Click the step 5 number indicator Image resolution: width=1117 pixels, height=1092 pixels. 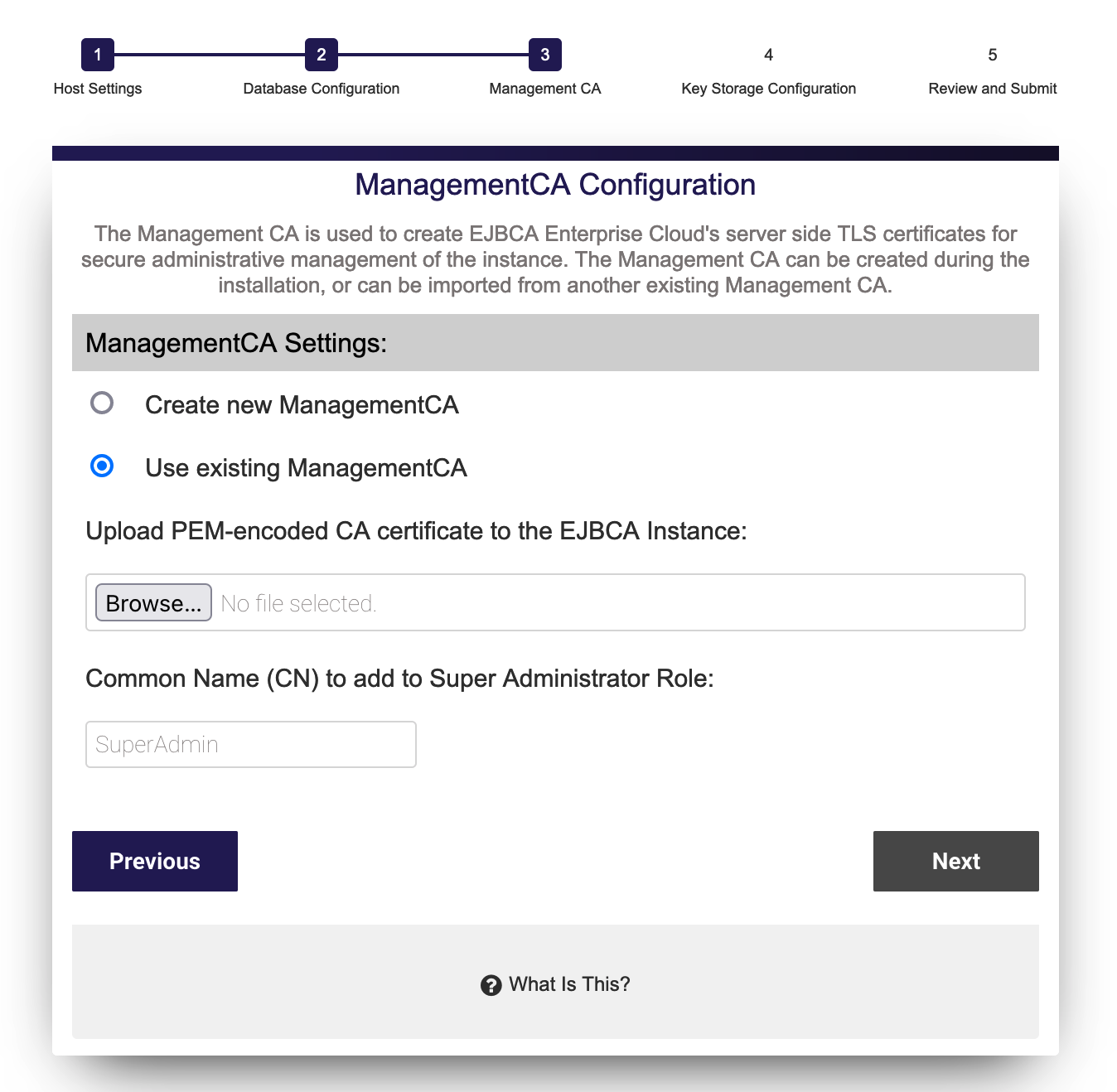992,55
